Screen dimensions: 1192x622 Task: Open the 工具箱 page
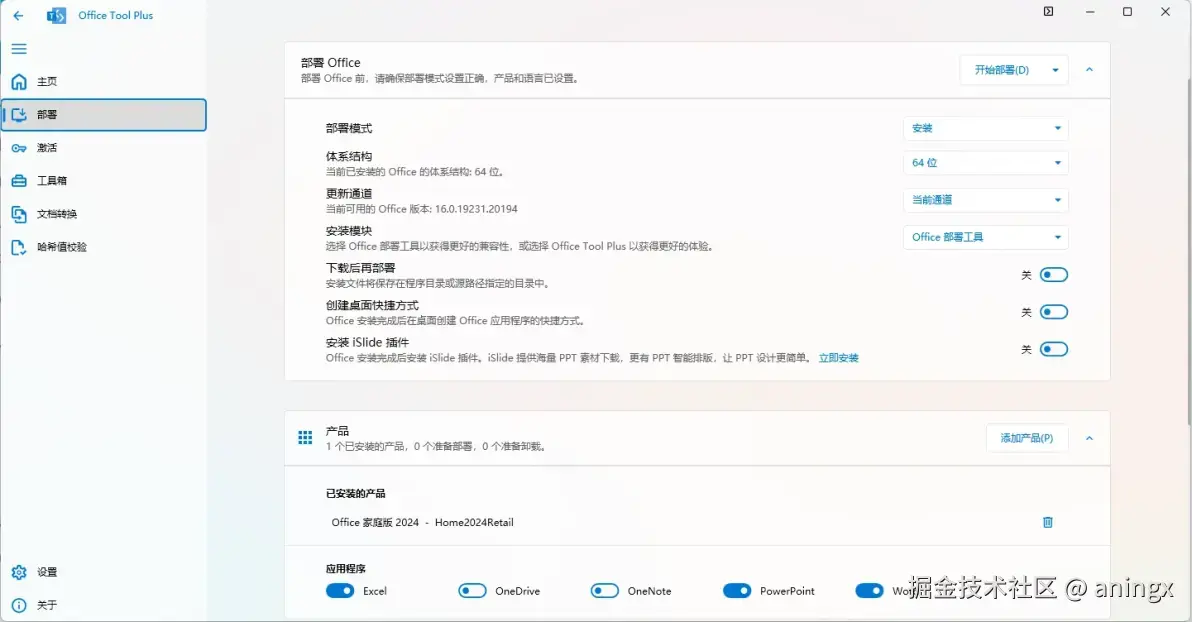[x=103, y=181]
